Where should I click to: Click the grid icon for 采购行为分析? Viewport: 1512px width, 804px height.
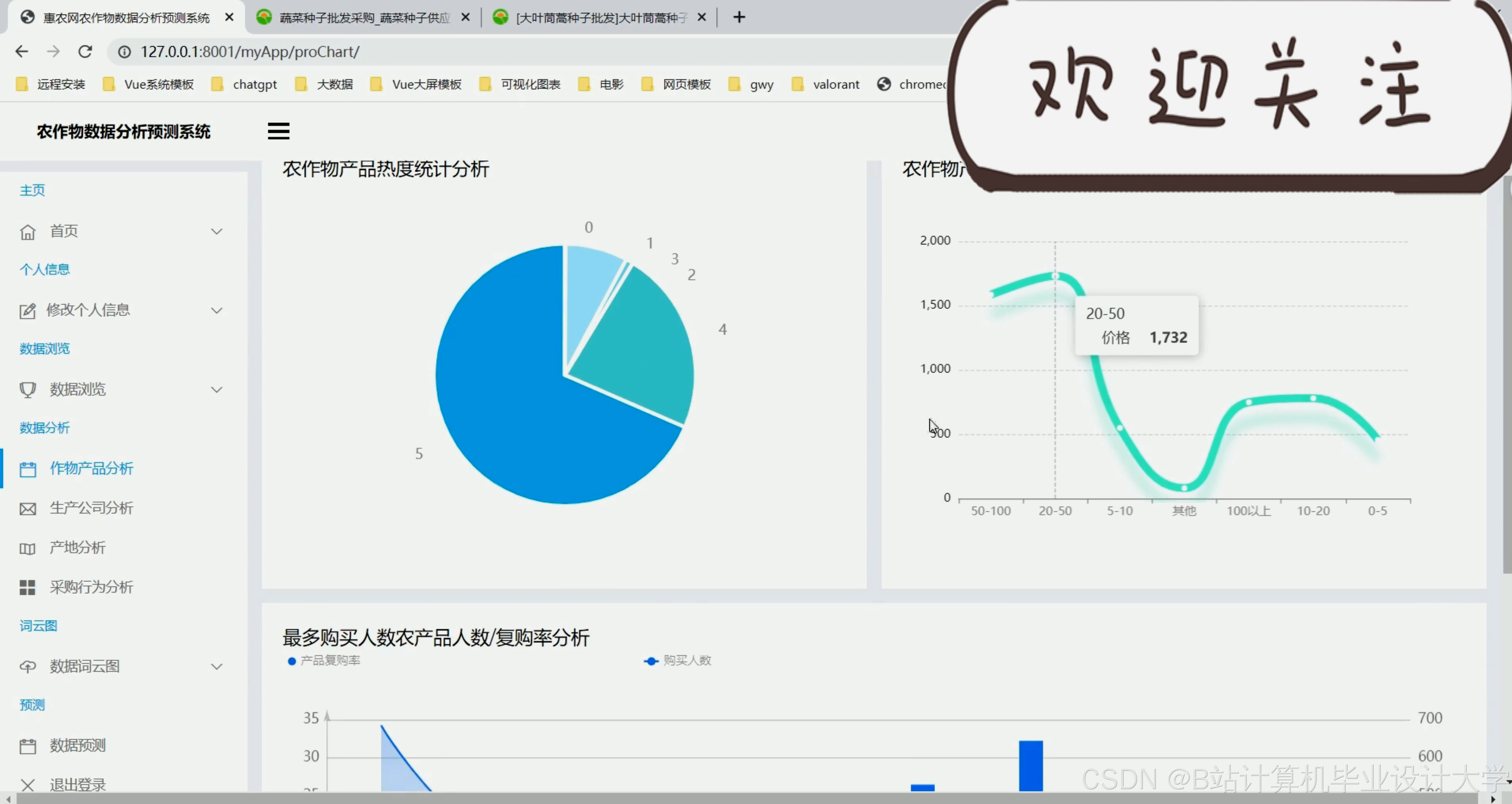click(28, 587)
